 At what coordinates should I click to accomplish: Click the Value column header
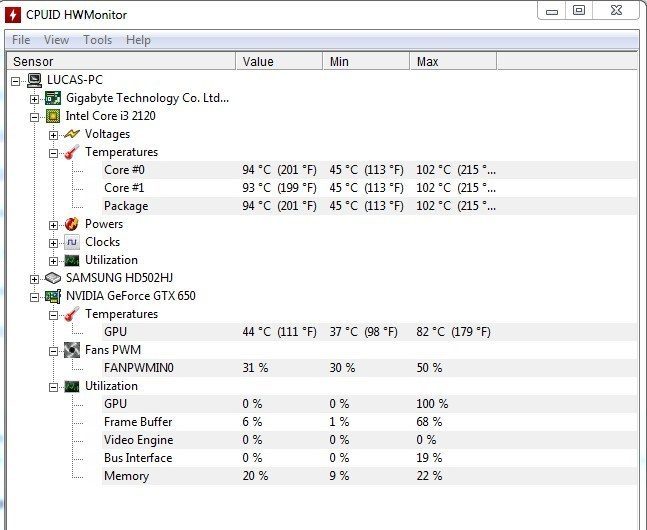point(279,62)
